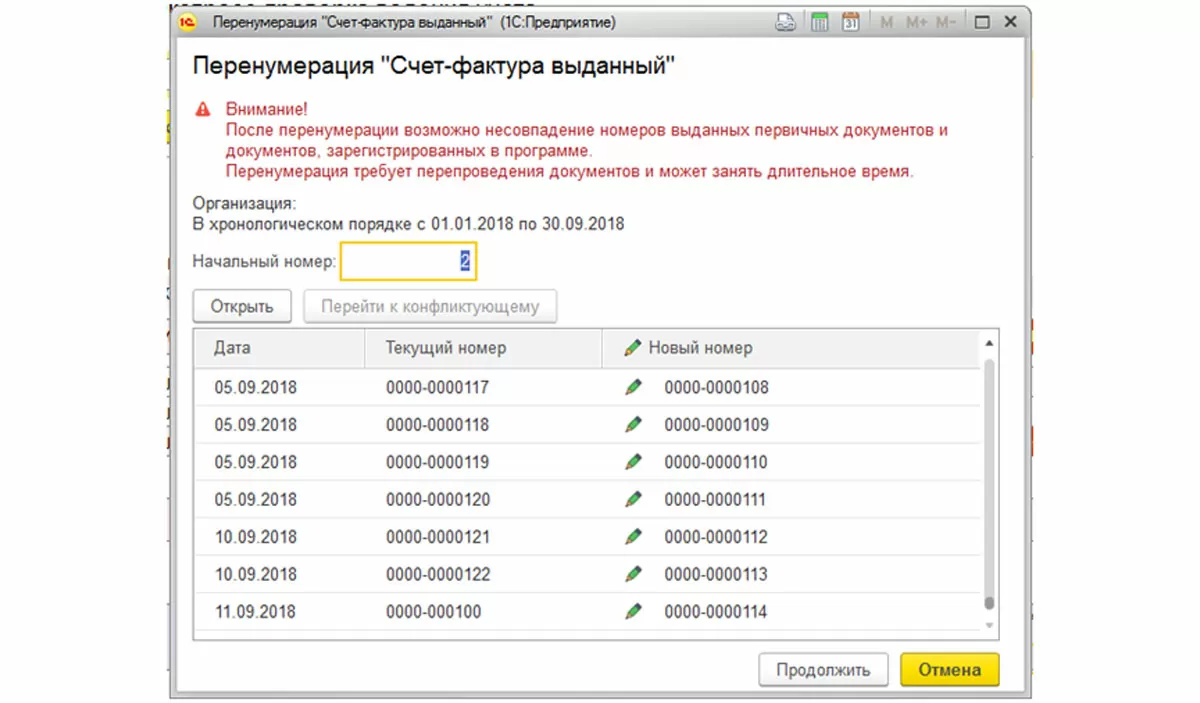Click the Начальный номер: label
Image resolution: width=1200 pixels, height=703 pixels.
pos(264,262)
